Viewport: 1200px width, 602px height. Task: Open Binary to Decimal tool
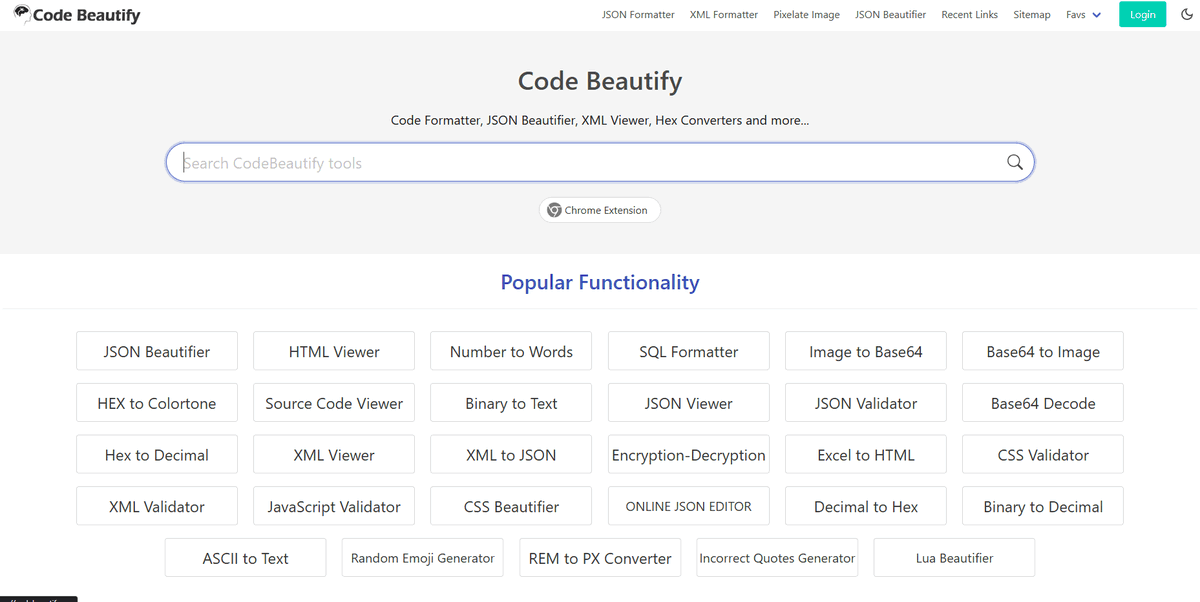[1043, 506]
